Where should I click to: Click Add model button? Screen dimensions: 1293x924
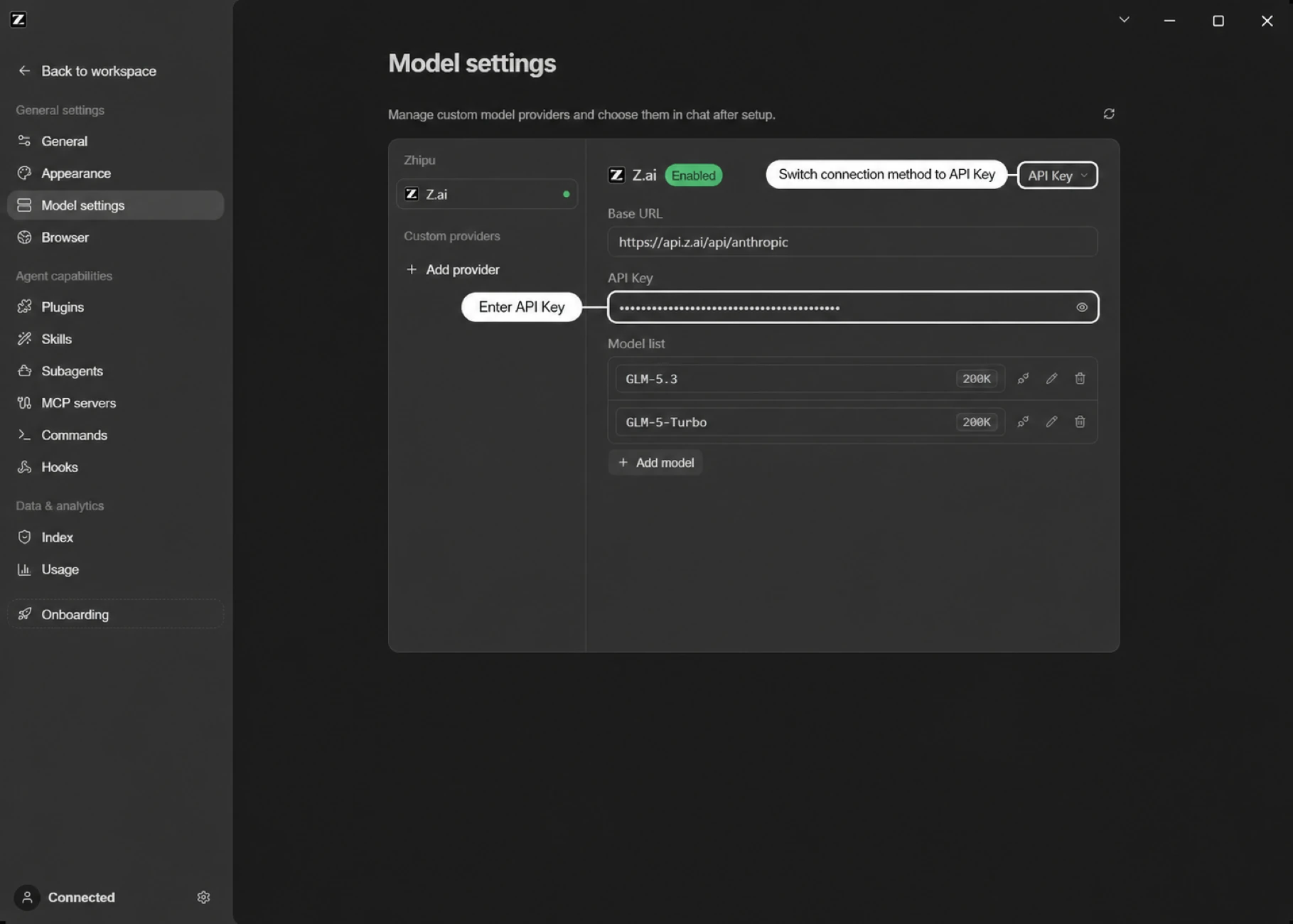655,462
